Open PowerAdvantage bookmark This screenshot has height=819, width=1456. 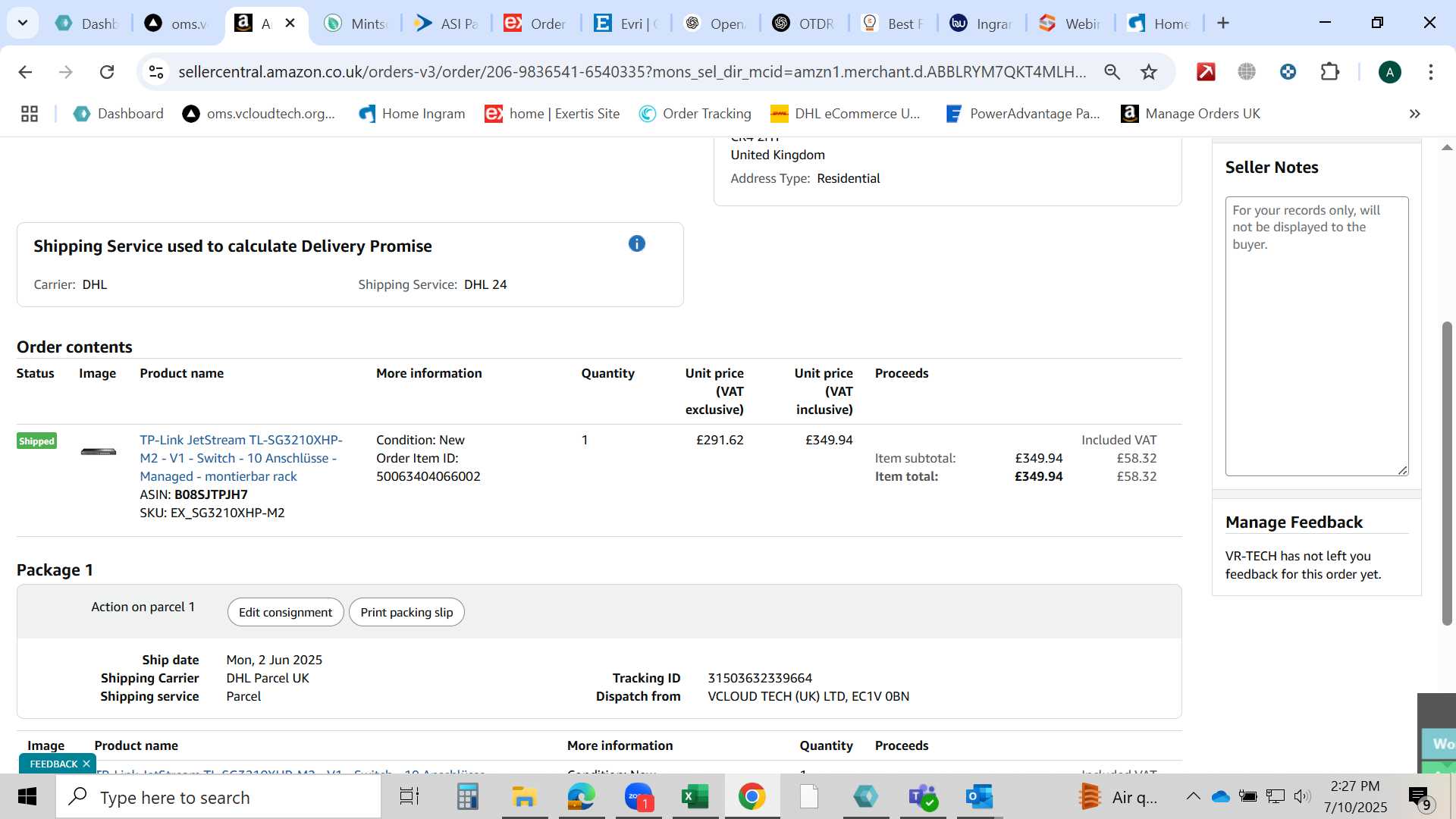[x=1023, y=114]
